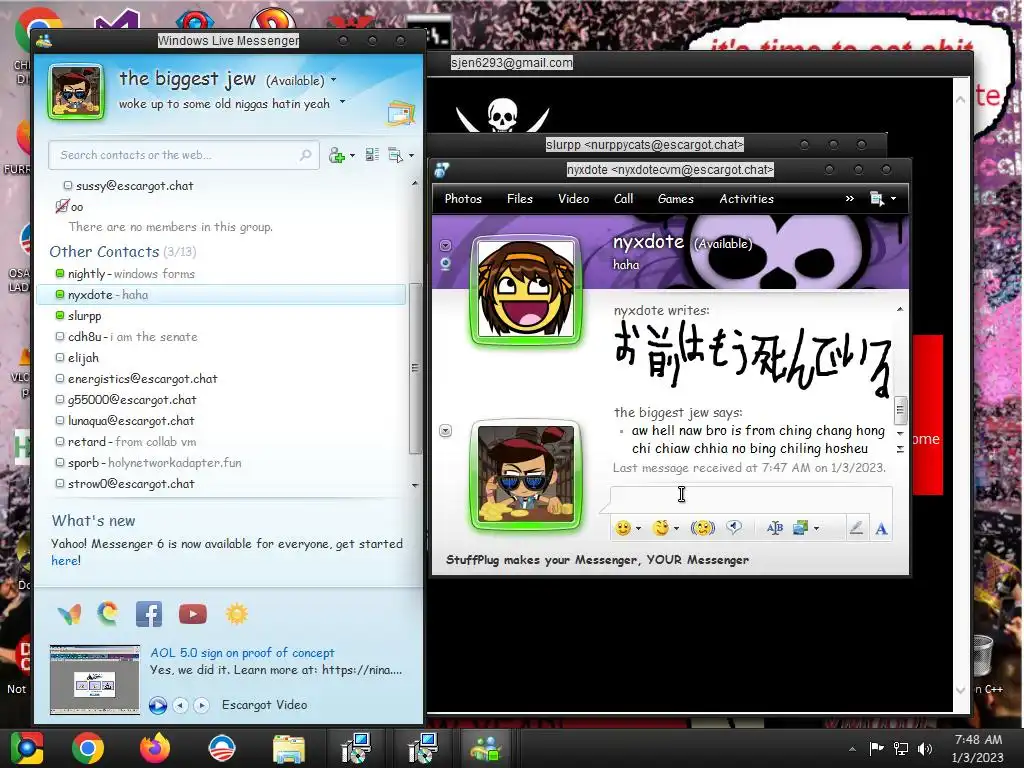1024x768 pixels.
Task: Select contact 'cdh8u - i am the senate'
Action: coord(221,337)
